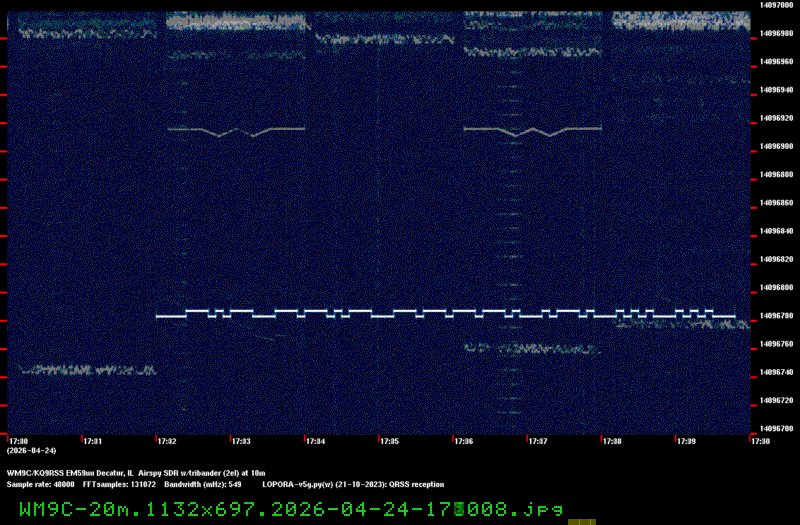The image size is (800, 525).
Task: Click the chevron trace starting at 17:02
Action: tap(236, 132)
